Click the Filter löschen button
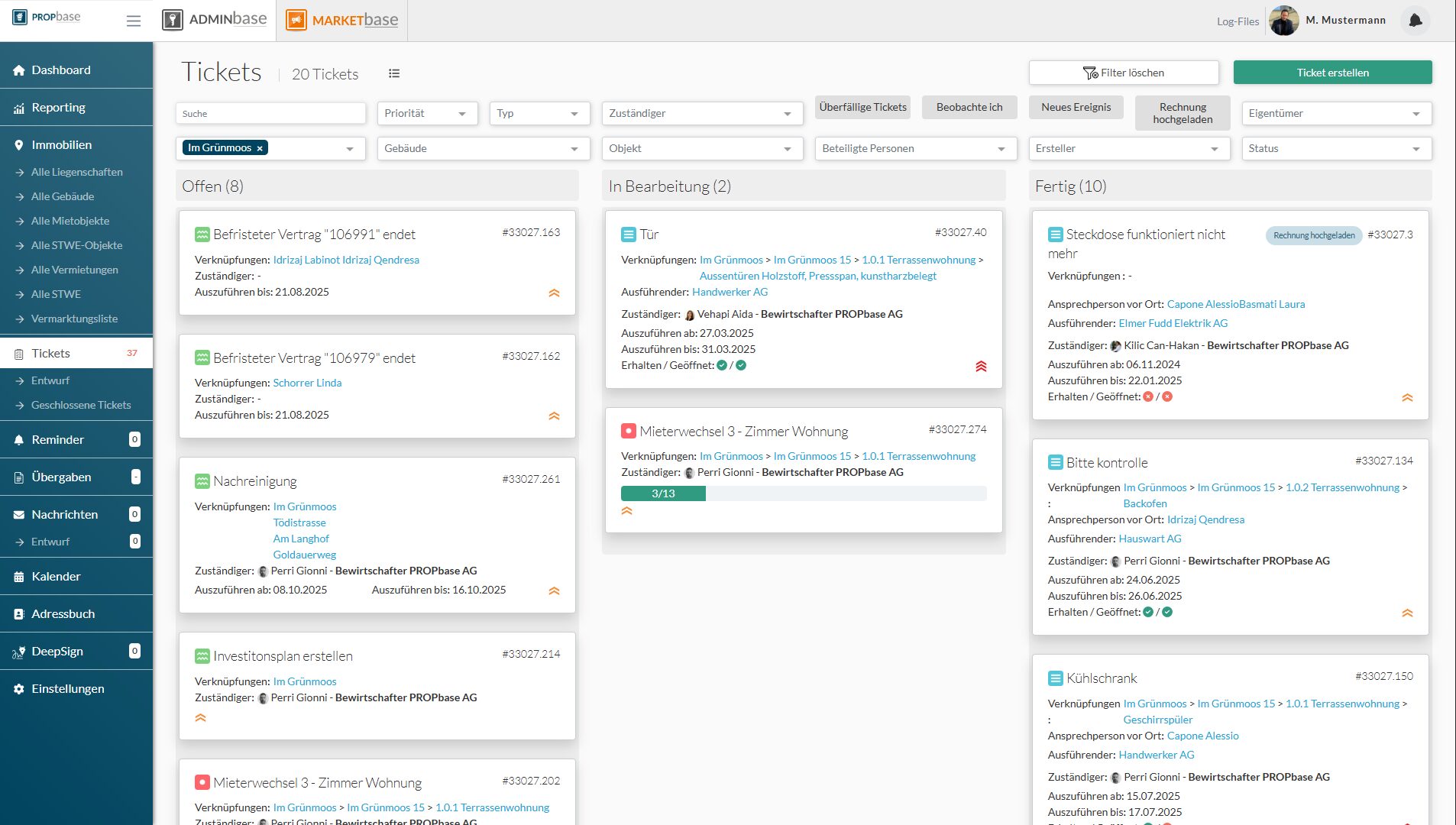Screen dimensions: 1456x825 click(1123, 73)
